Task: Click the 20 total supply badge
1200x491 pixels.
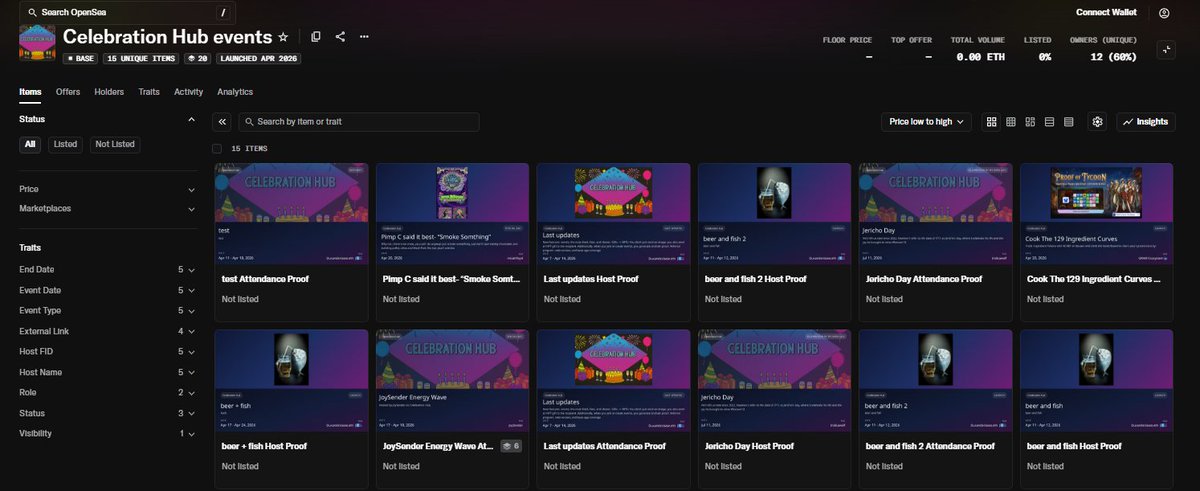Action: (198, 59)
